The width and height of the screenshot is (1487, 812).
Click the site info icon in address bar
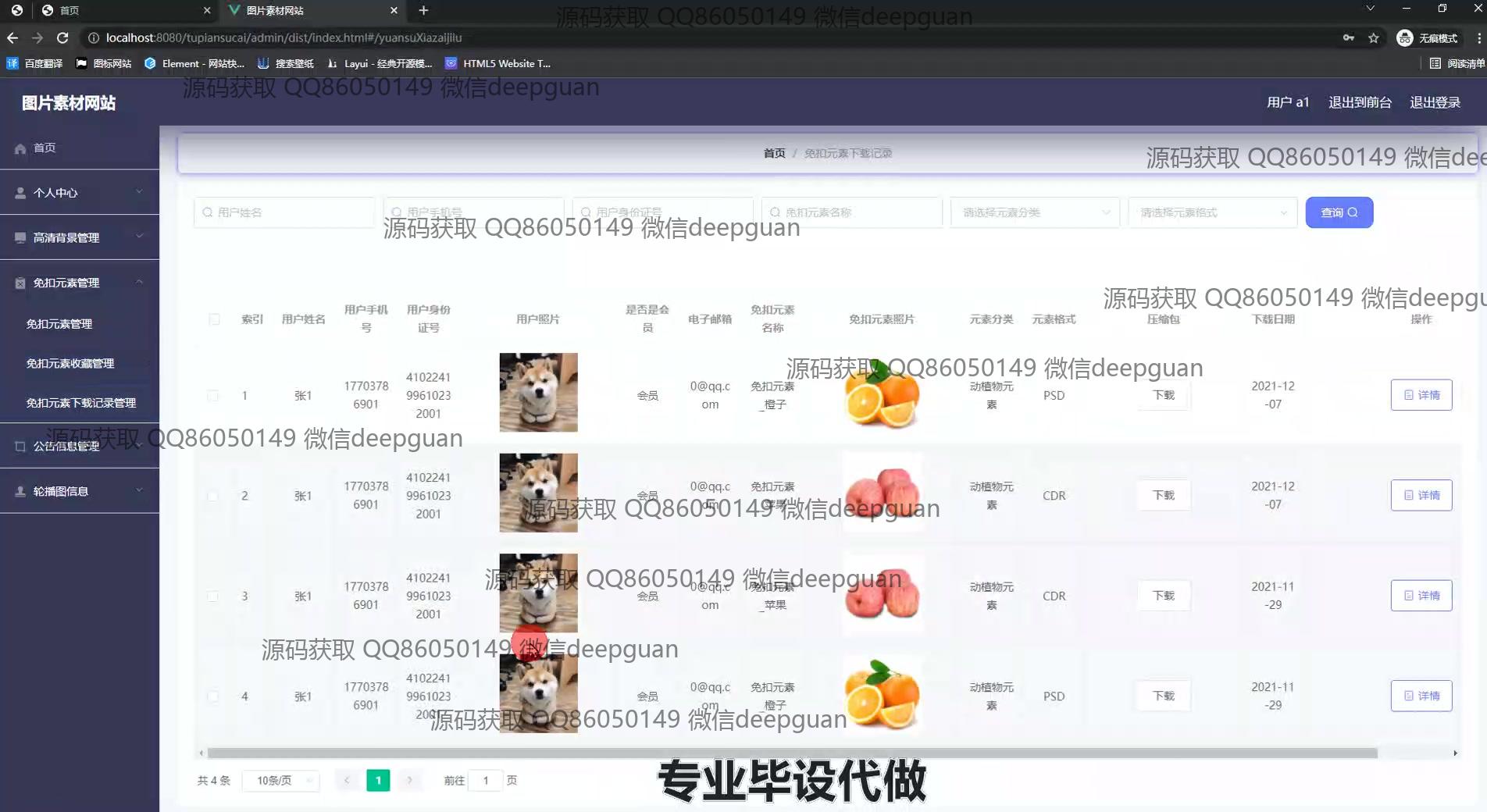pyautogui.click(x=93, y=37)
